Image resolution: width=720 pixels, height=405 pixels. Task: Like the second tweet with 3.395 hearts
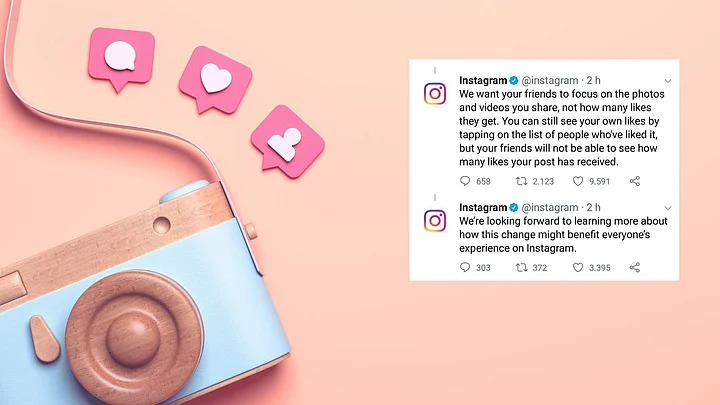tap(578, 267)
